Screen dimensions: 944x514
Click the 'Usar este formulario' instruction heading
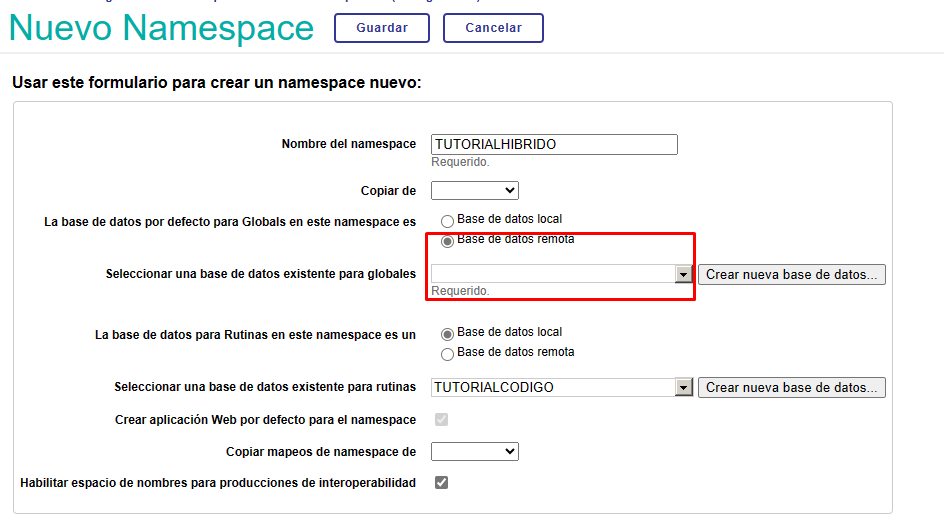point(216,82)
